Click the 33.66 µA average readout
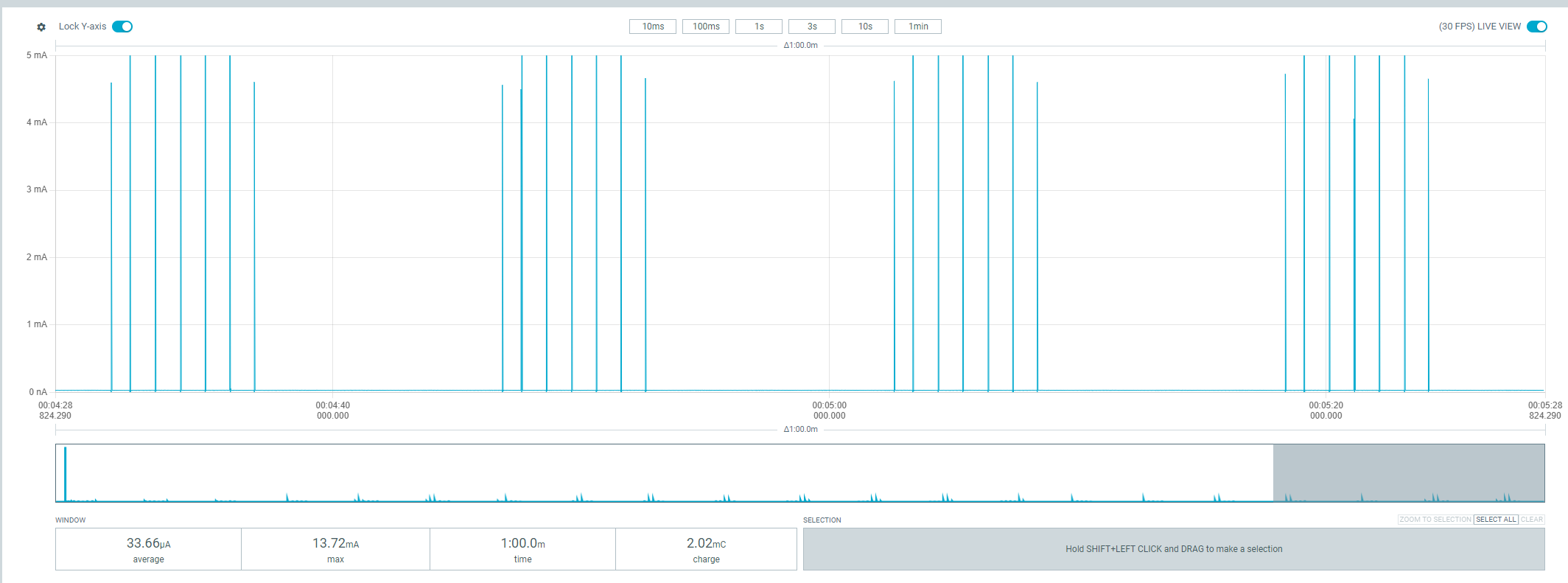The height and width of the screenshot is (583, 1568). click(148, 549)
